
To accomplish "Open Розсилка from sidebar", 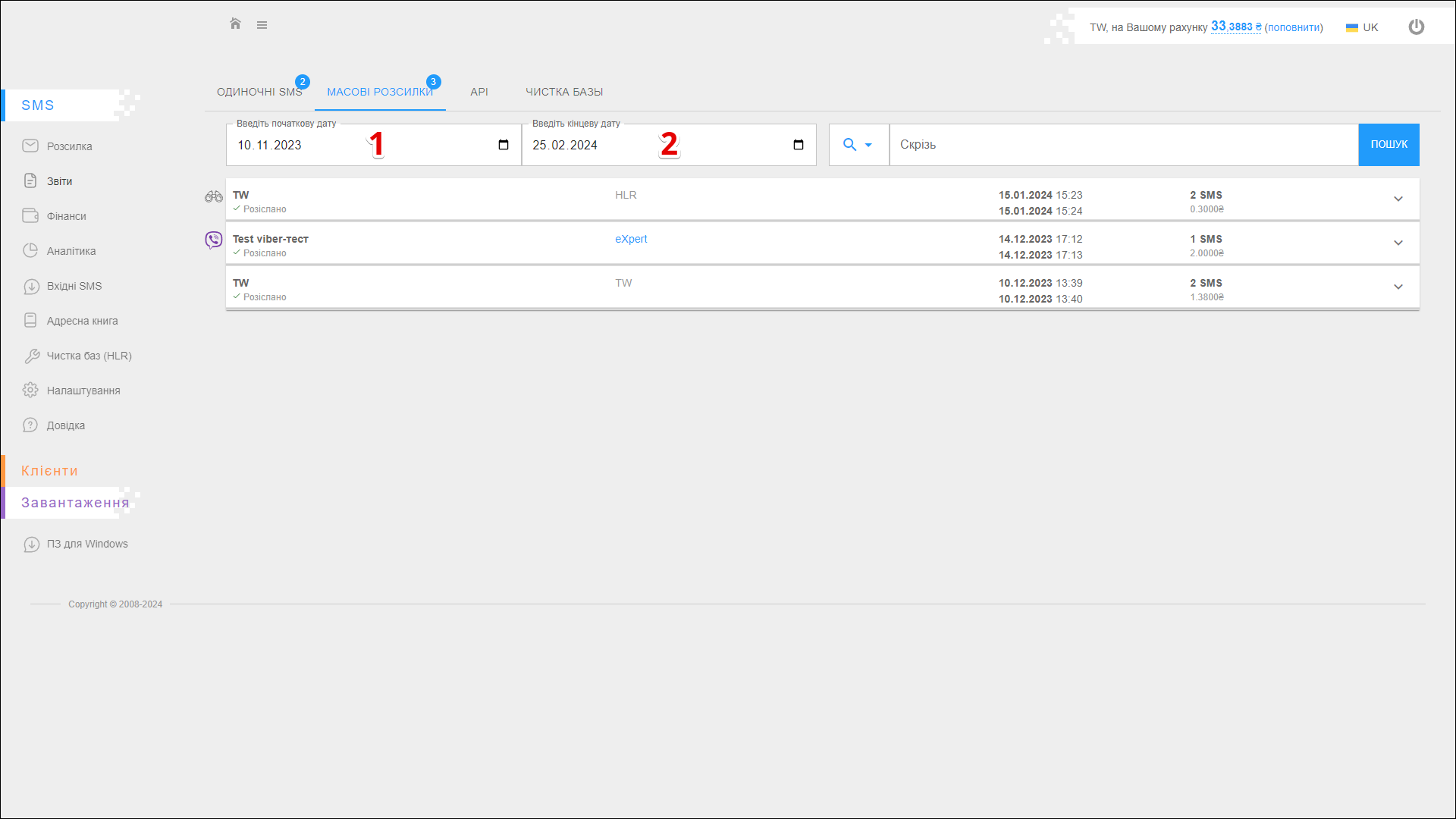I will (69, 146).
